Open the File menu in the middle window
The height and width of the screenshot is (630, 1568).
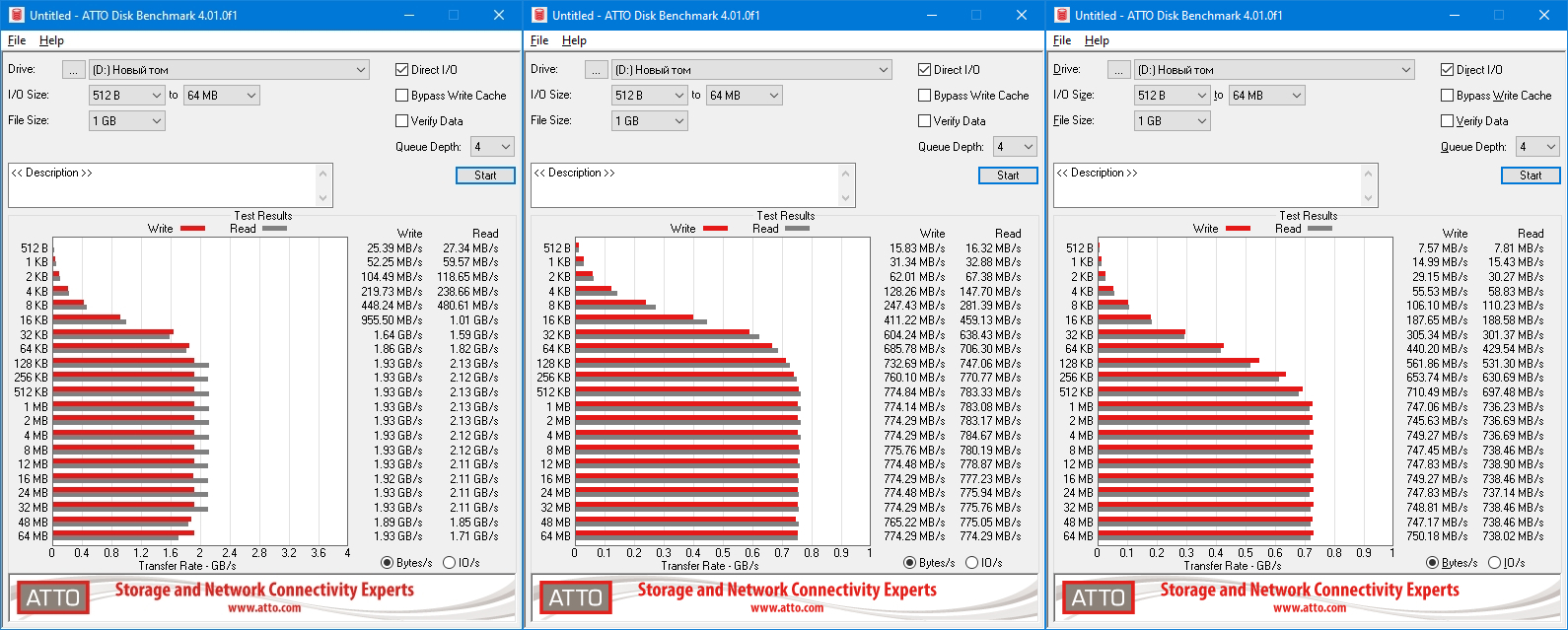[539, 40]
